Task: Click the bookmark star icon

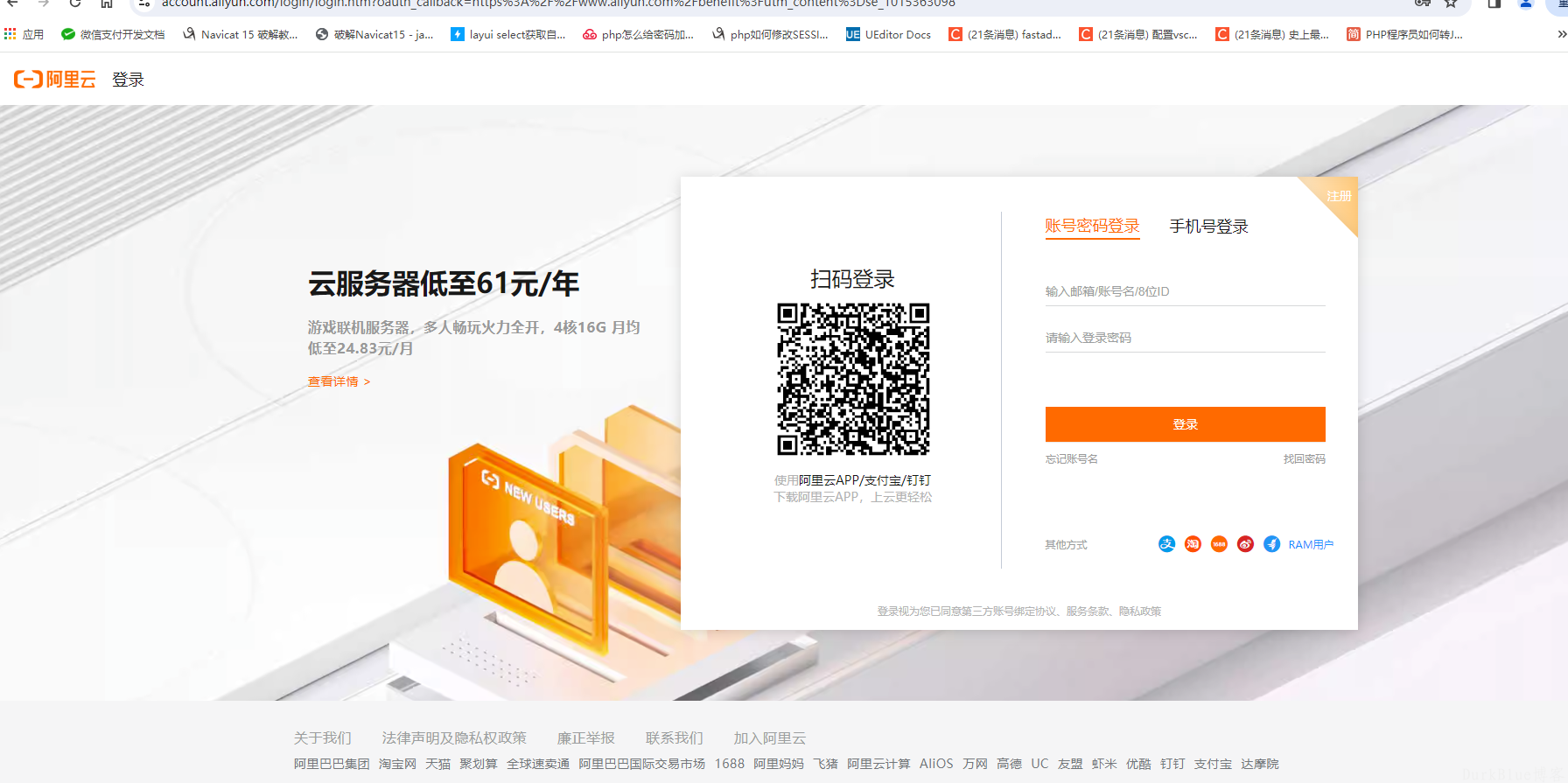Action: click(1451, 3)
